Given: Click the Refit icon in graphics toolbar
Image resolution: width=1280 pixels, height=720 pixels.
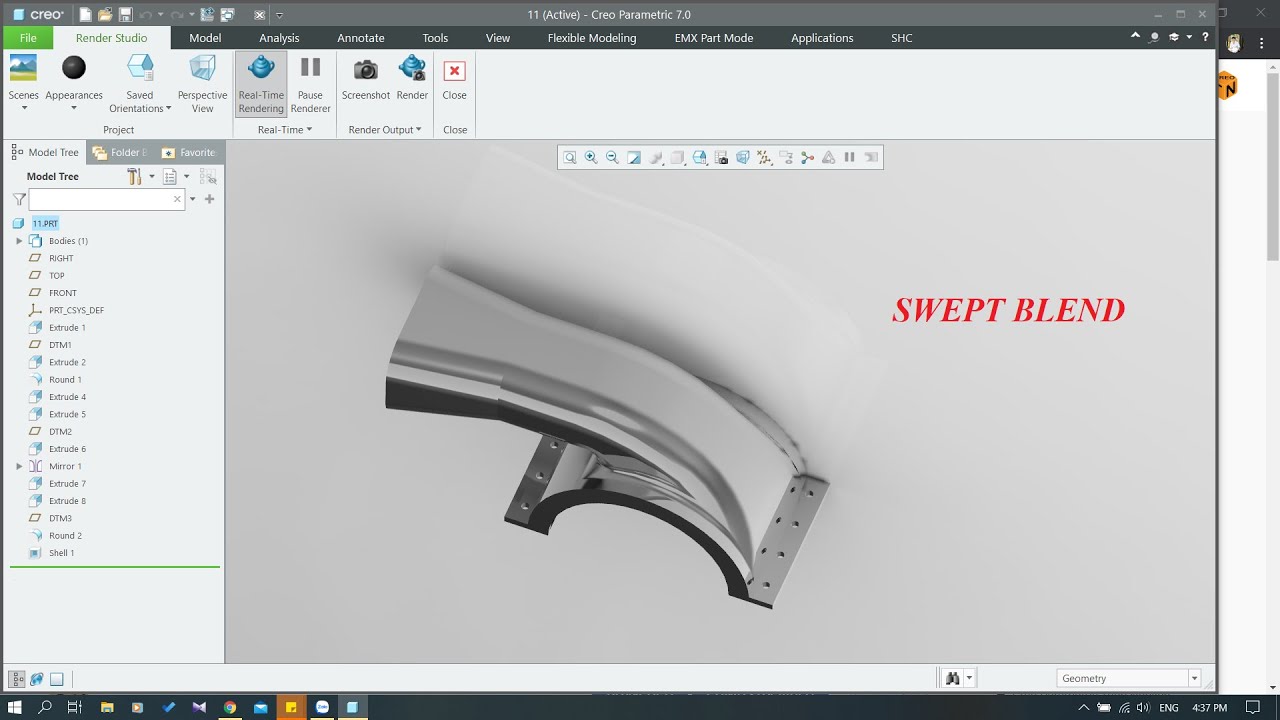Looking at the screenshot, I should 570,157.
